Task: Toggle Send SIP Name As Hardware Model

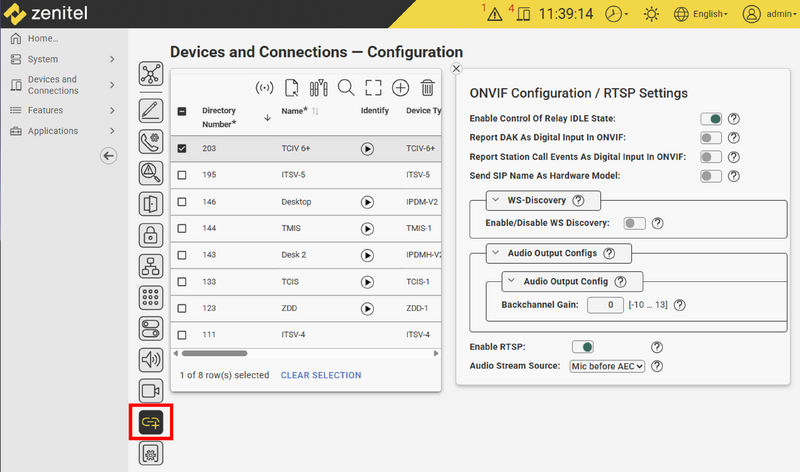Action: 711,176
